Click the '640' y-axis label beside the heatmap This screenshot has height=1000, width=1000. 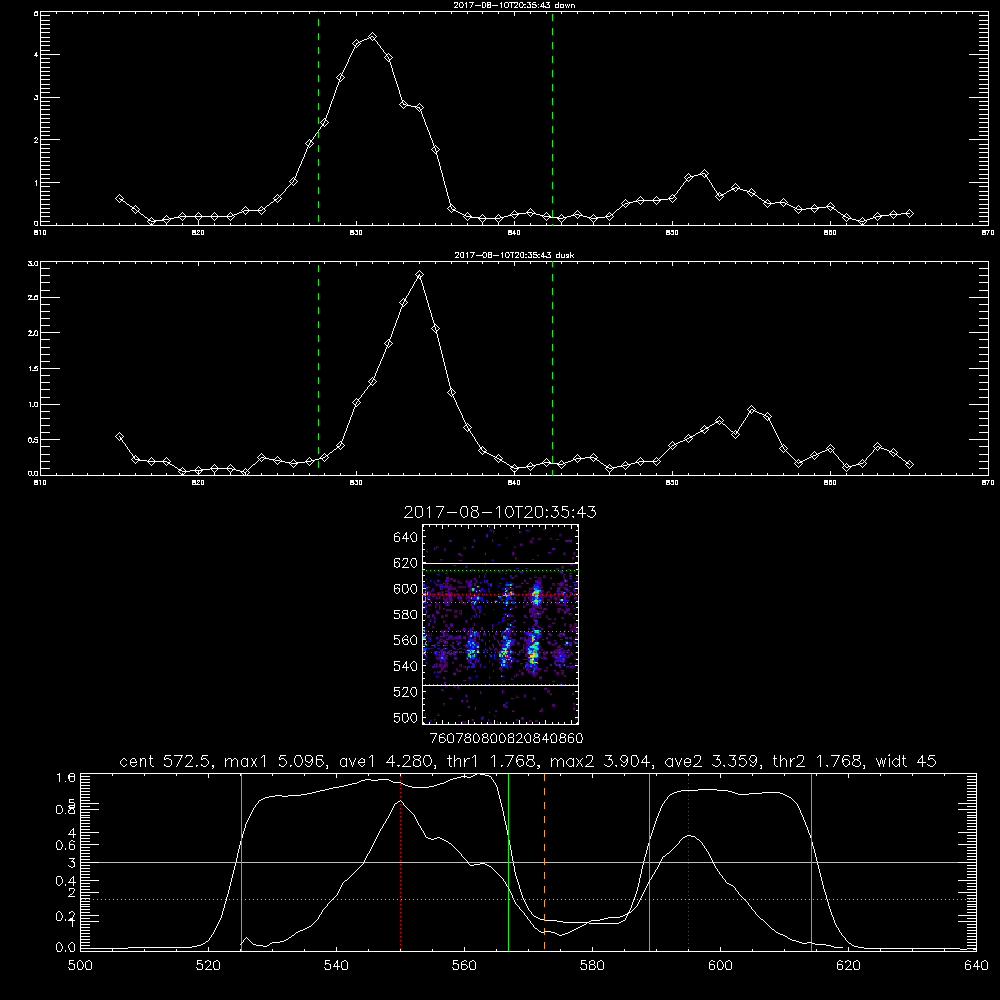(x=406, y=538)
